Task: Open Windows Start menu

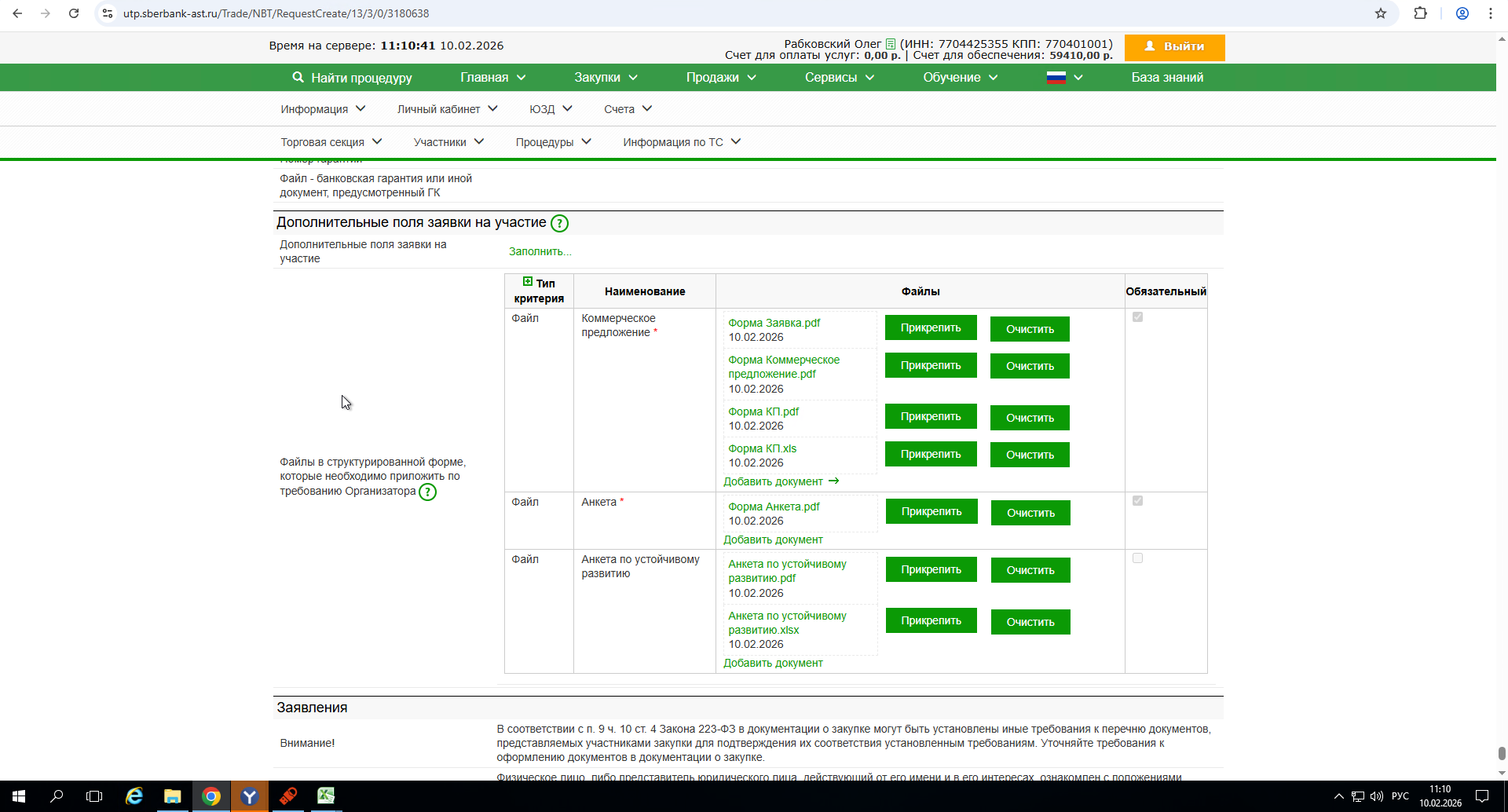Action: (x=19, y=796)
